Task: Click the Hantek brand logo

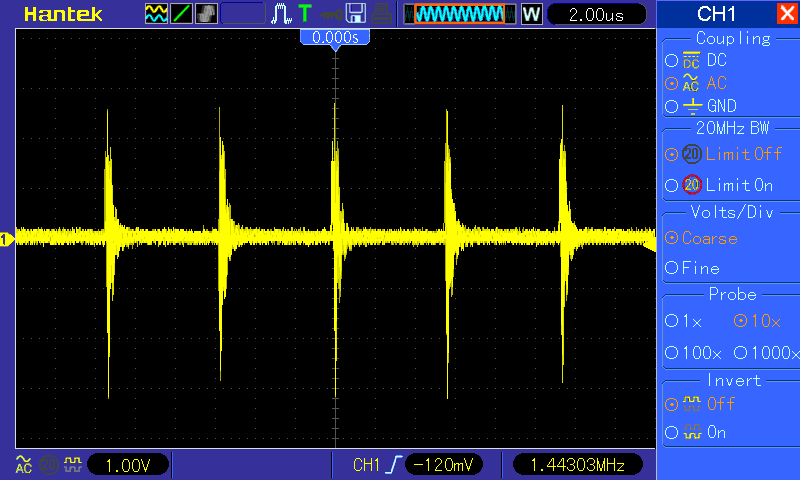Action: coord(63,14)
